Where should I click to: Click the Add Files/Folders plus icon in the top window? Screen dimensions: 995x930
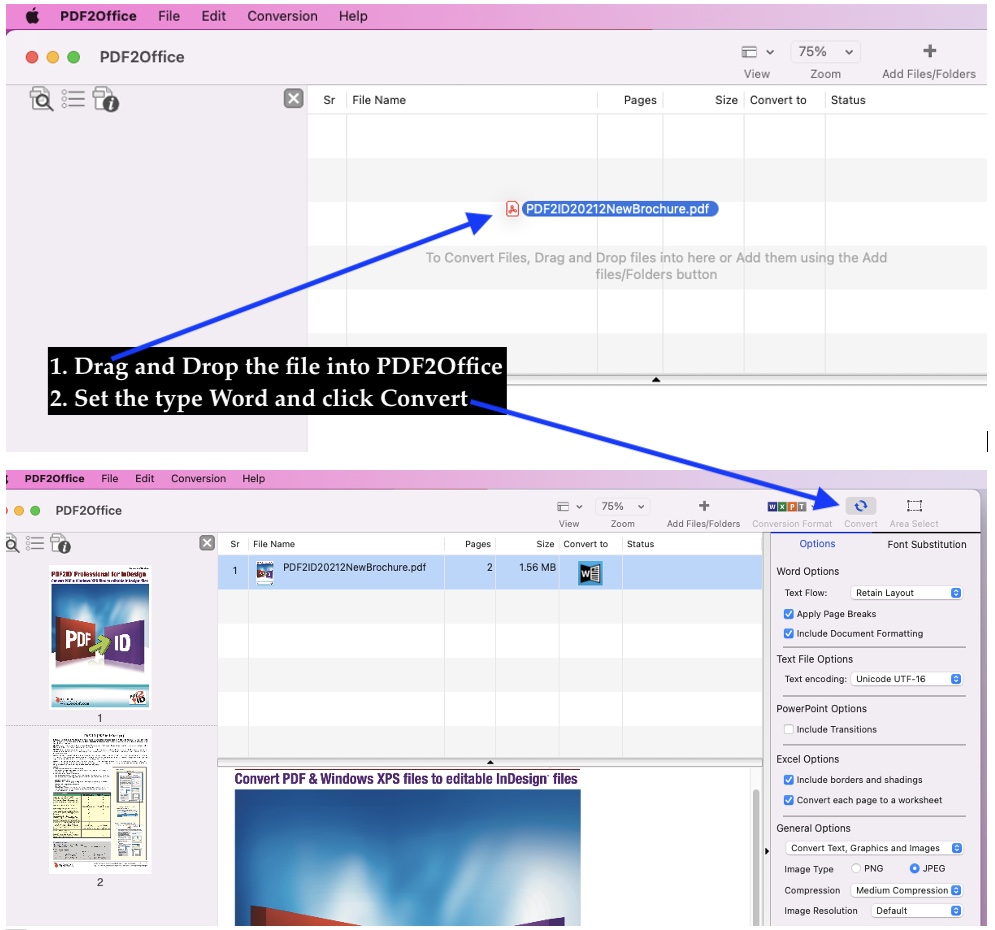929,51
